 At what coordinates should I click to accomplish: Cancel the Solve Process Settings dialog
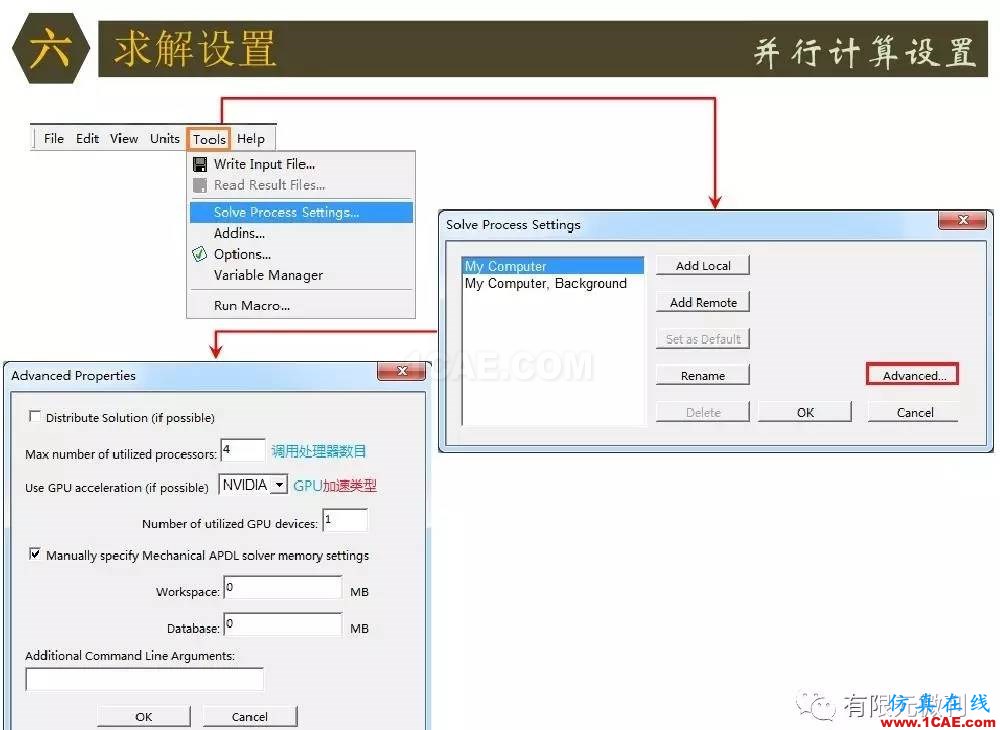pyautogui.click(x=914, y=412)
